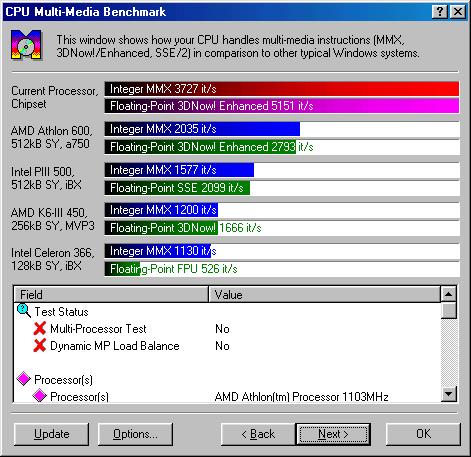
Task: Confirm with the OK button
Action: click(423, 434)
